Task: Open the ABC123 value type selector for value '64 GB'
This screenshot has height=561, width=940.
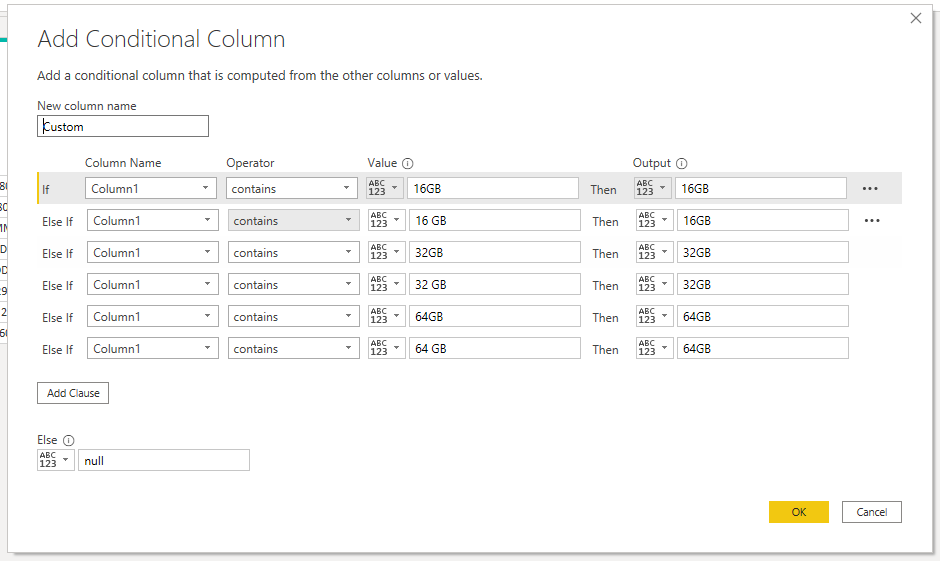Action: point(387,348)
